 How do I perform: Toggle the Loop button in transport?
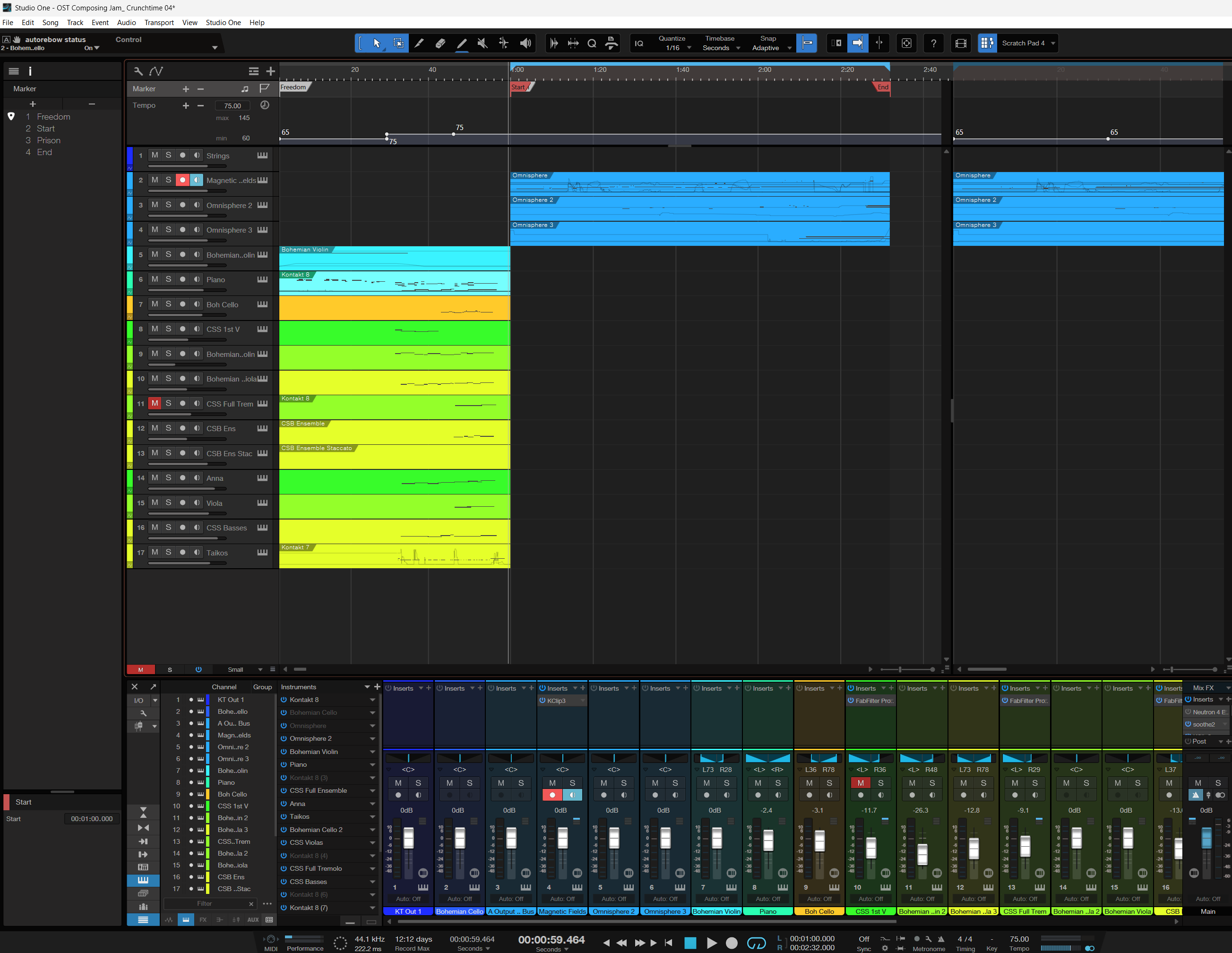click(x=756, y=943)
